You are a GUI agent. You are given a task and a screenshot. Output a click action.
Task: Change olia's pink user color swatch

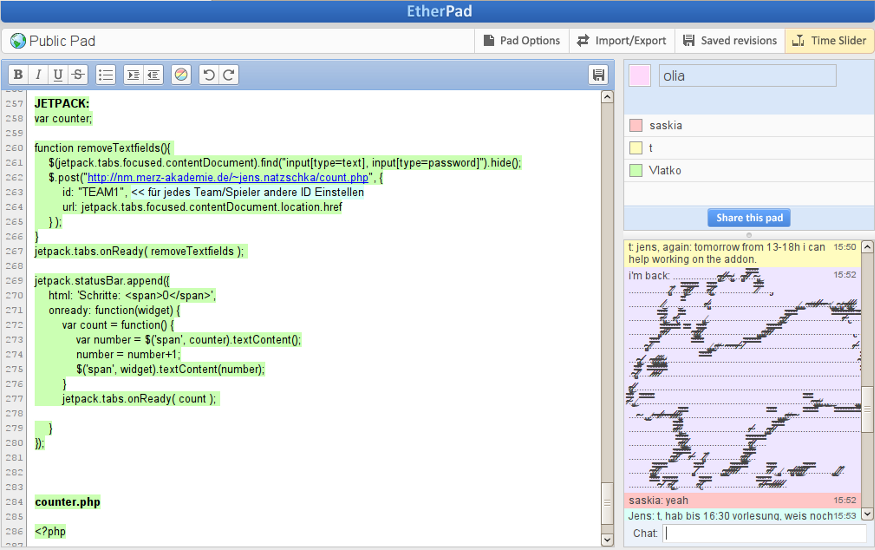[640, 75]
